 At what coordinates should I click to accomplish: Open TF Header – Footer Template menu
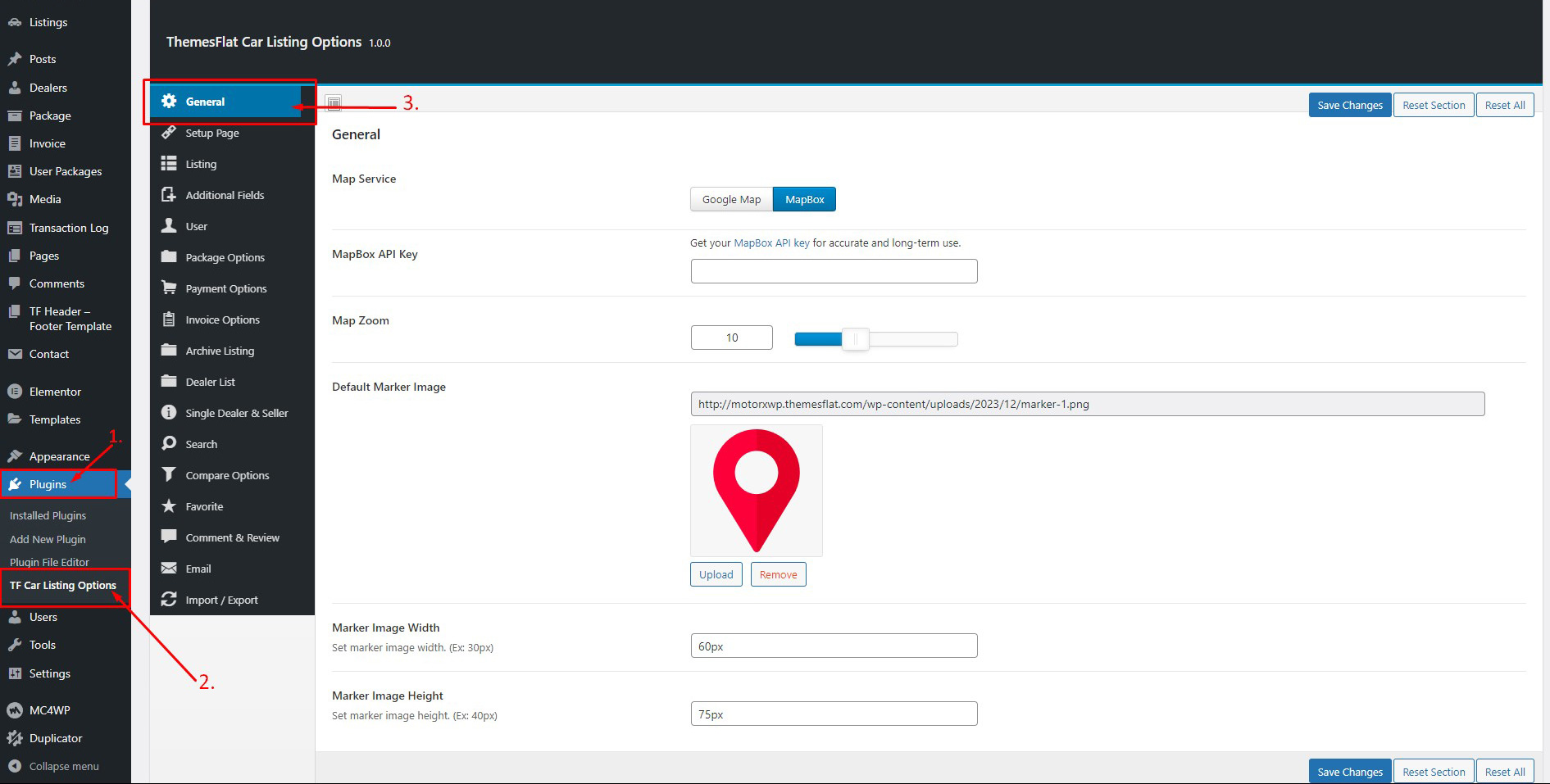pos(66,319)
